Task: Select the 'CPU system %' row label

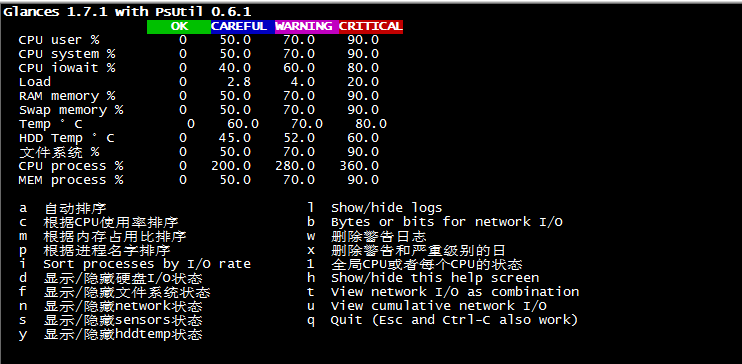Action: click(x=67, y=54)
